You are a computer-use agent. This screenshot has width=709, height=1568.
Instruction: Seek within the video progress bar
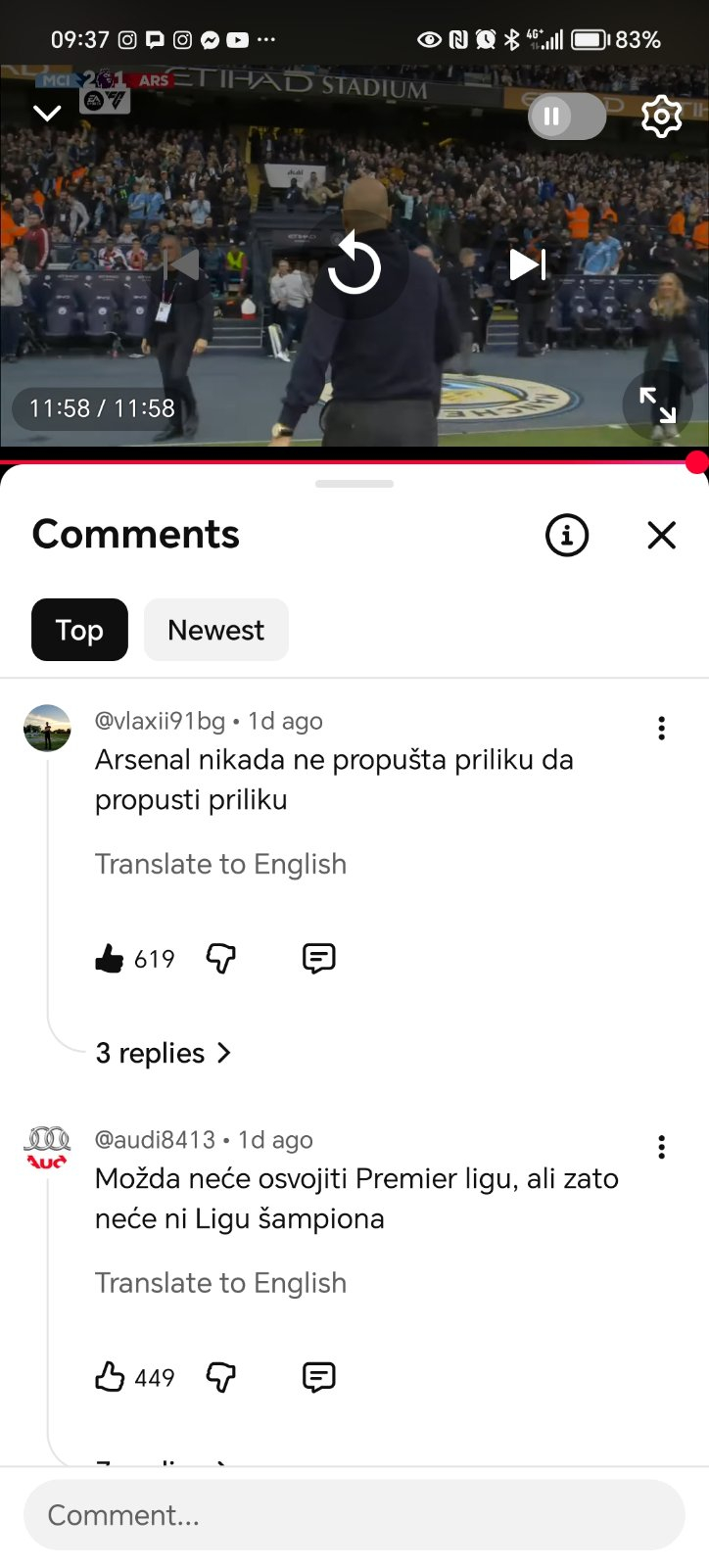(354, 455)
